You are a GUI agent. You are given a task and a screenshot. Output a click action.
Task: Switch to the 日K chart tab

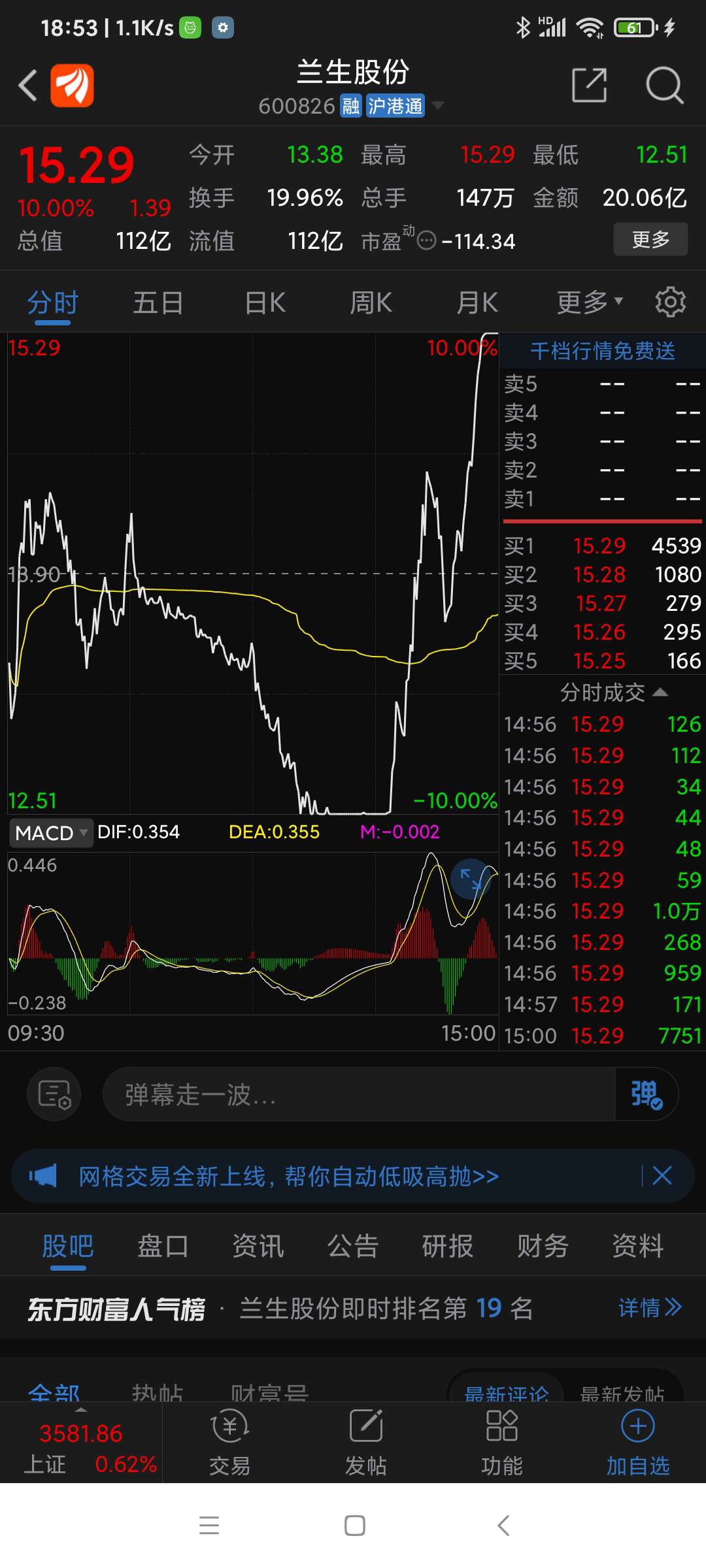pos(265,303)
